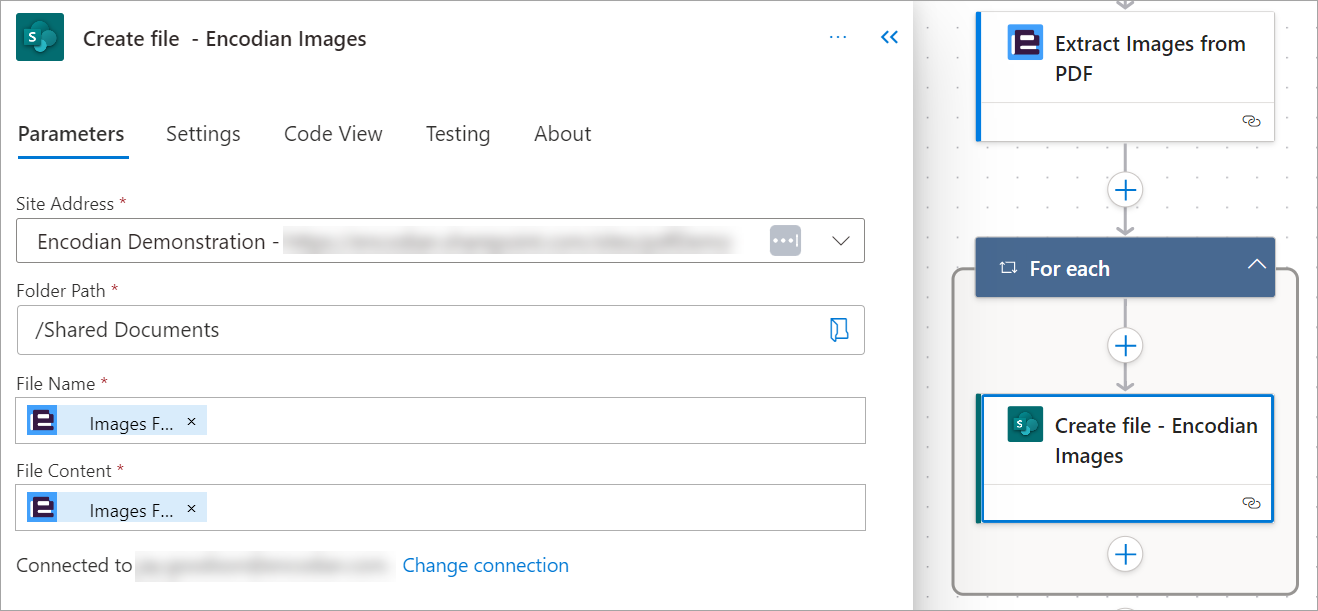The width and height of the screenshot is (1318, 611).
Task: Click the loop icon on For each header
Action: tap(1008, 268)
